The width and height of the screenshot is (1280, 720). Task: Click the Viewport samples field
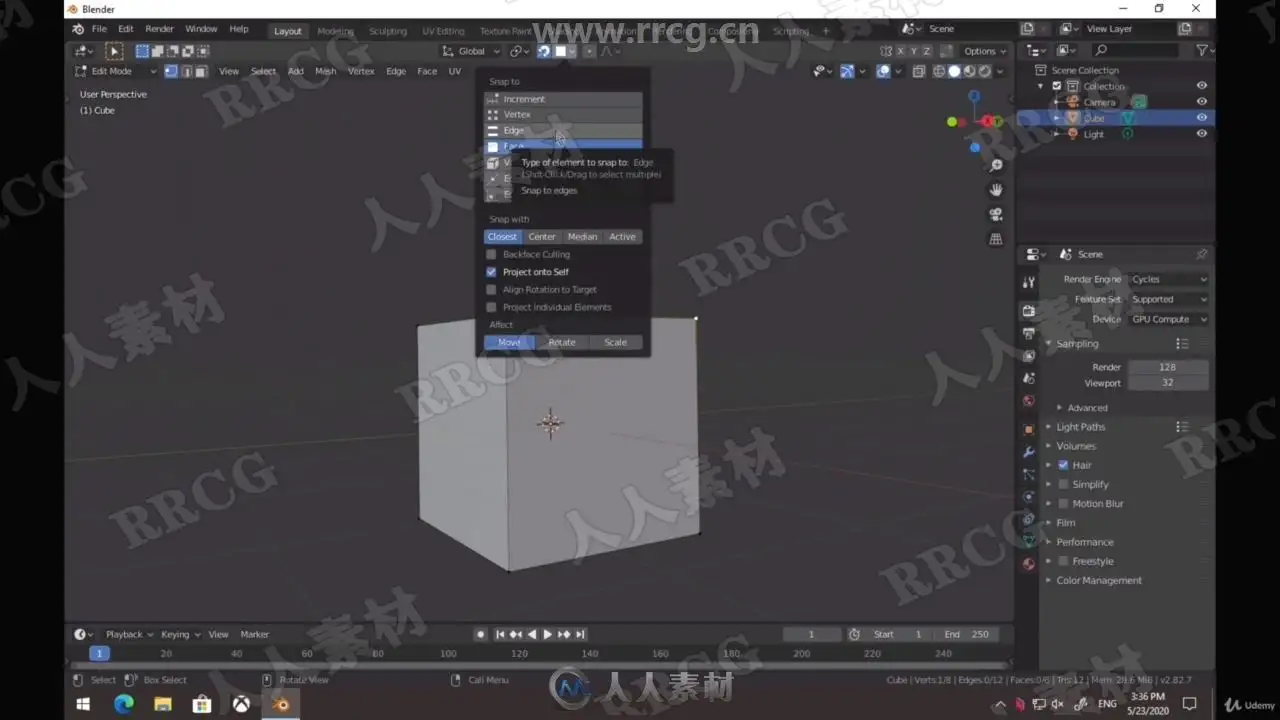click(x=1167, y=383)
